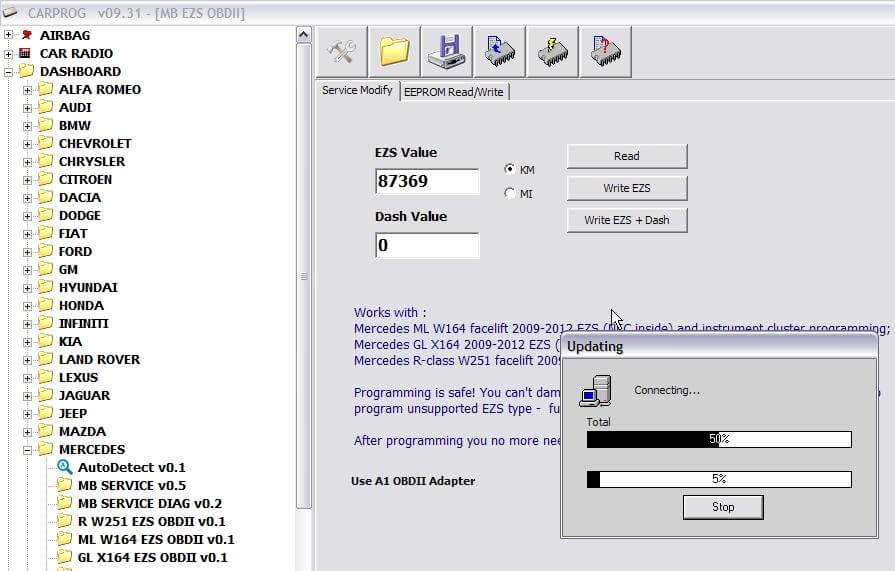
Task: Expand the FORD tree node
Action: point(27,252)
